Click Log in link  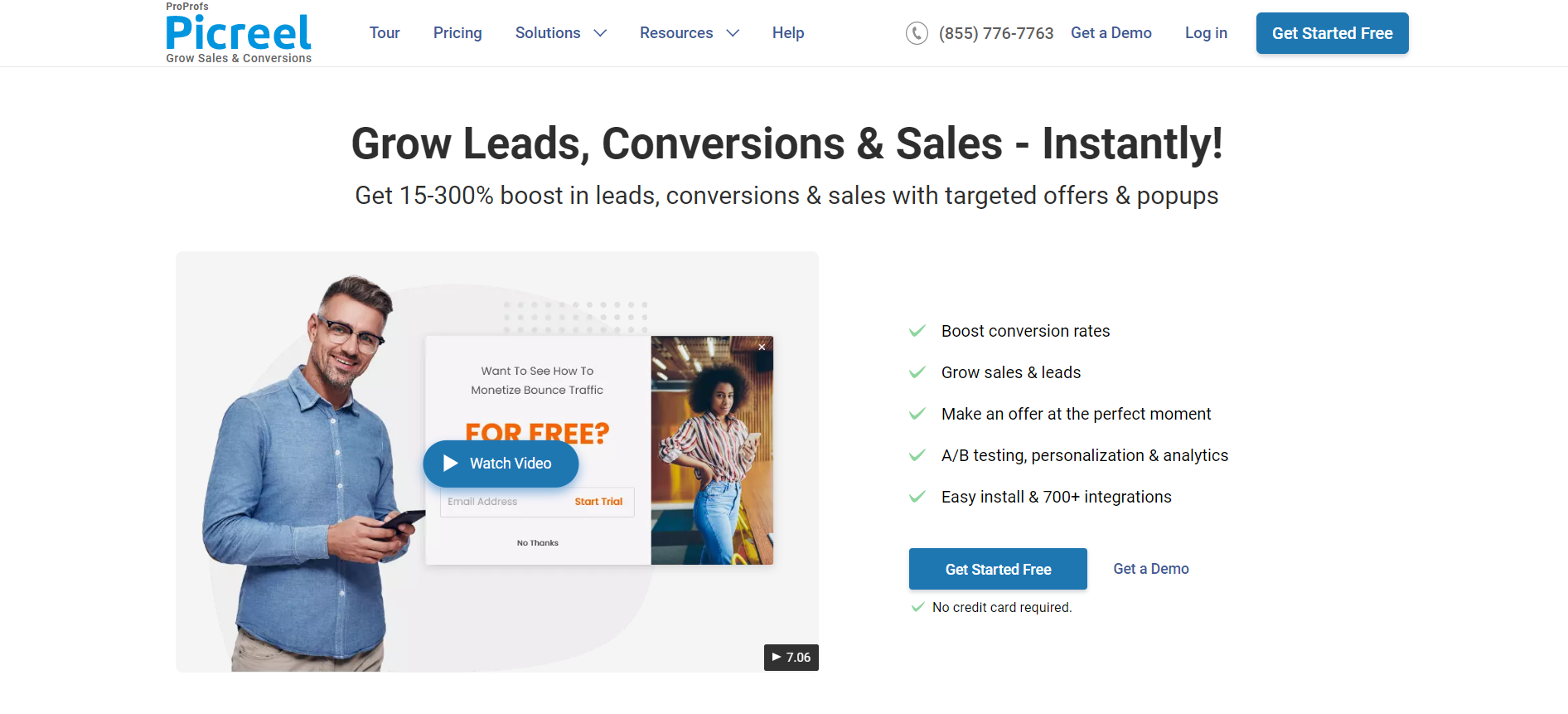tap(1206, 33)
